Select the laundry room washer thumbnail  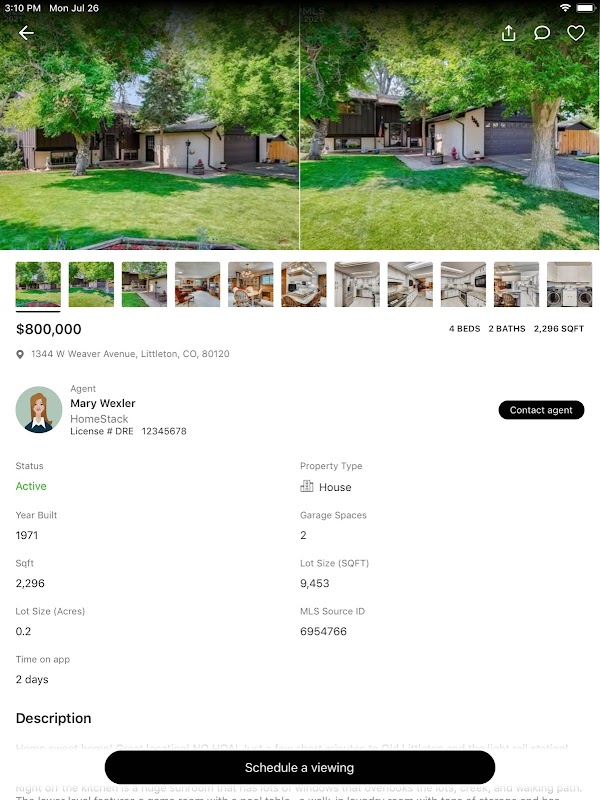(569, 284)
